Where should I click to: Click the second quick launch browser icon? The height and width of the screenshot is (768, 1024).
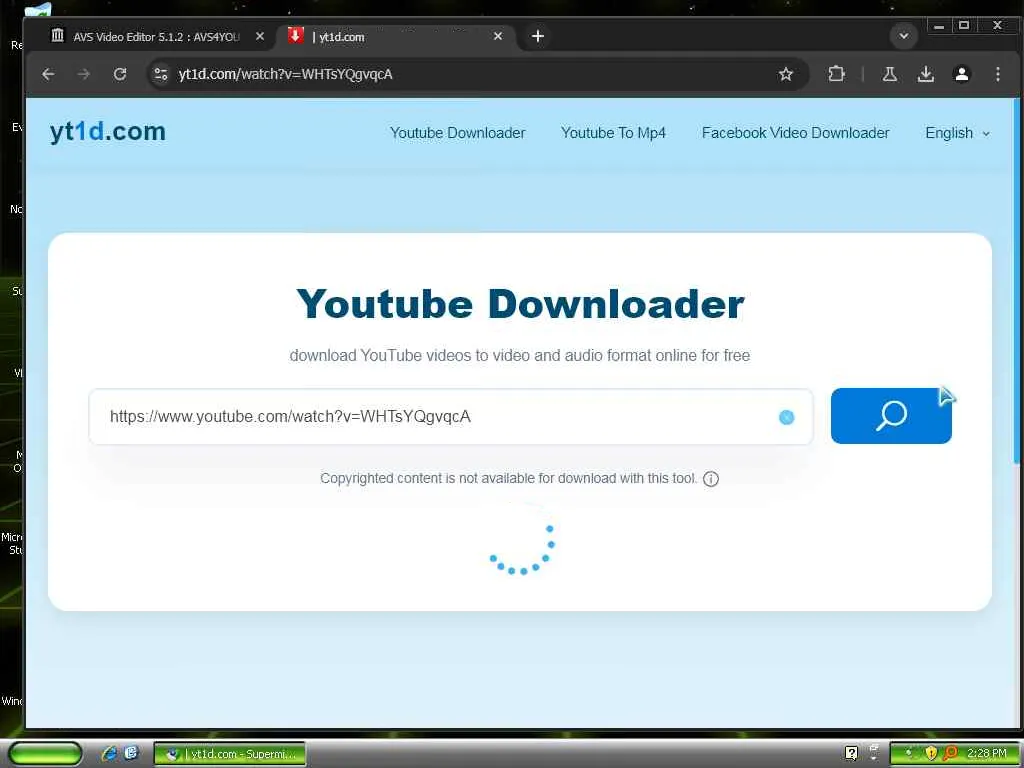(131, 753)
